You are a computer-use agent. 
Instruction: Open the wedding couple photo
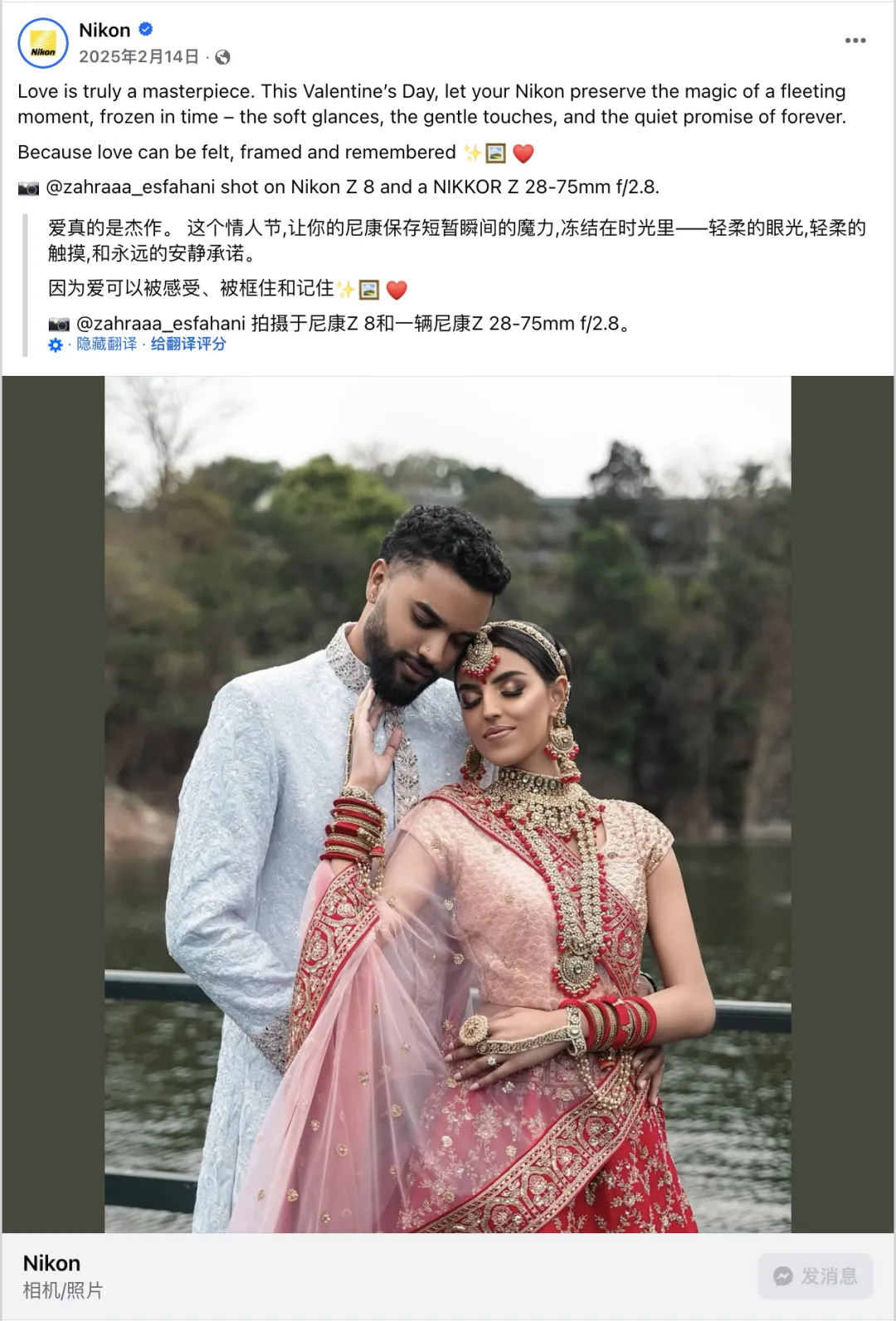point(448,804)
